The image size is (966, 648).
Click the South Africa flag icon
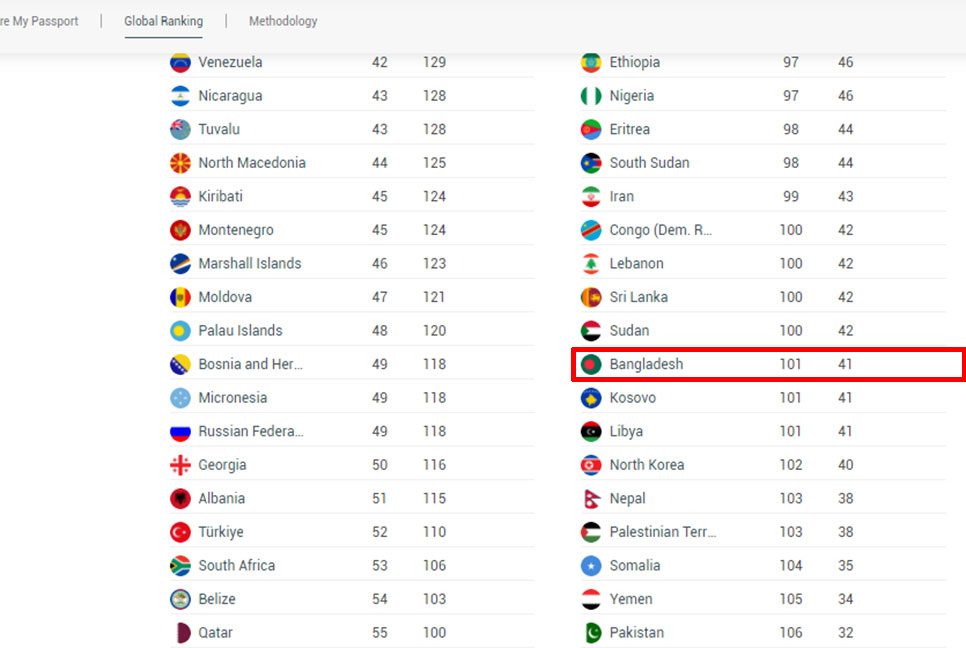pyautogui.click(x=181, y=565)
